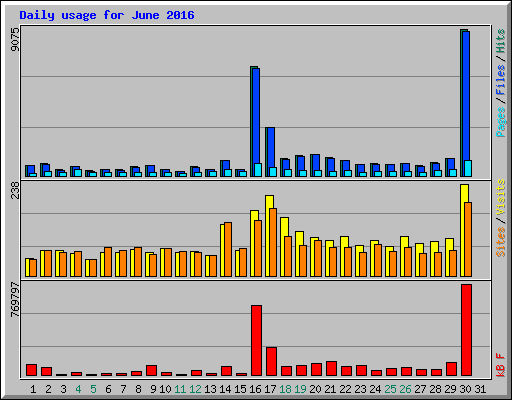Click the red KB bar for day 17
Viewport: 512px width, 400px height.
coord(271,361)
